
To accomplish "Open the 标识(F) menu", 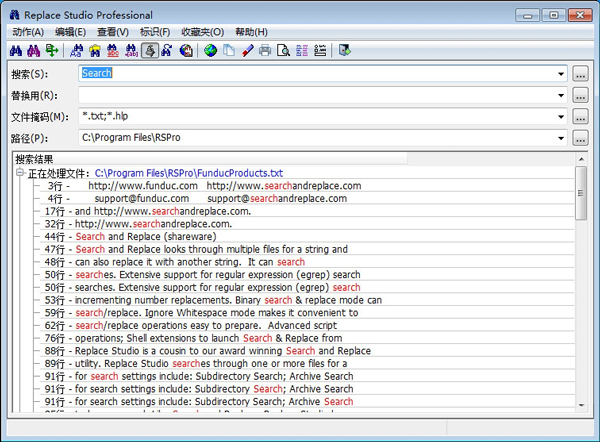I will pyautogui.click(x=155, y=32).
